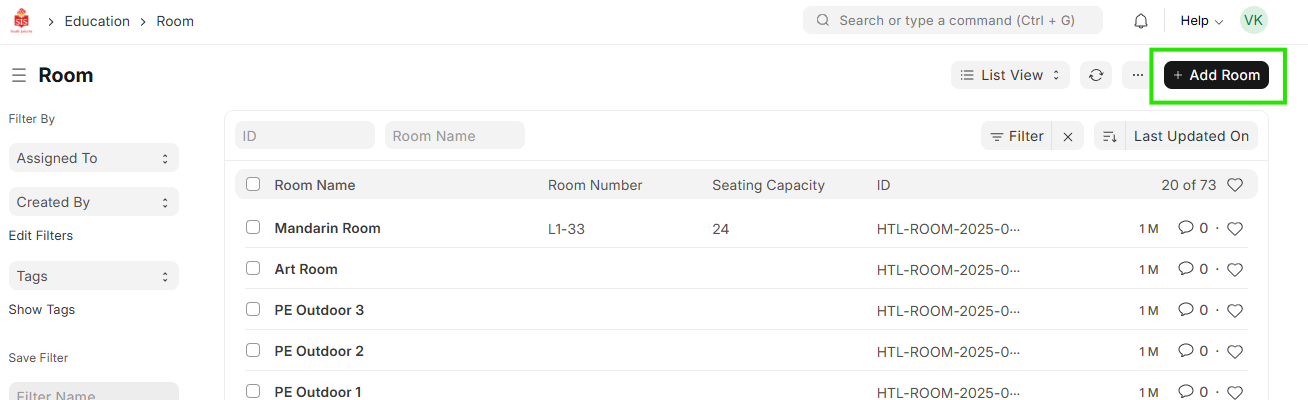The image size is (1308, 400).
Task: Open the three-dots more options menu
Action: (1138, 75)
